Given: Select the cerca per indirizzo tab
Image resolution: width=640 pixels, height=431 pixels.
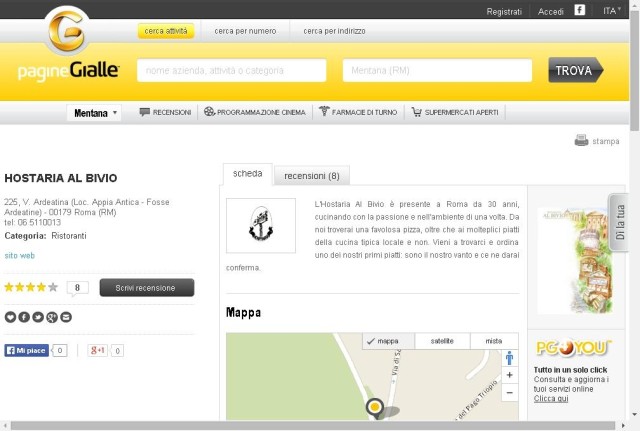Looking at the screenshot, I should pyautogui.click(x=334, y=31).
